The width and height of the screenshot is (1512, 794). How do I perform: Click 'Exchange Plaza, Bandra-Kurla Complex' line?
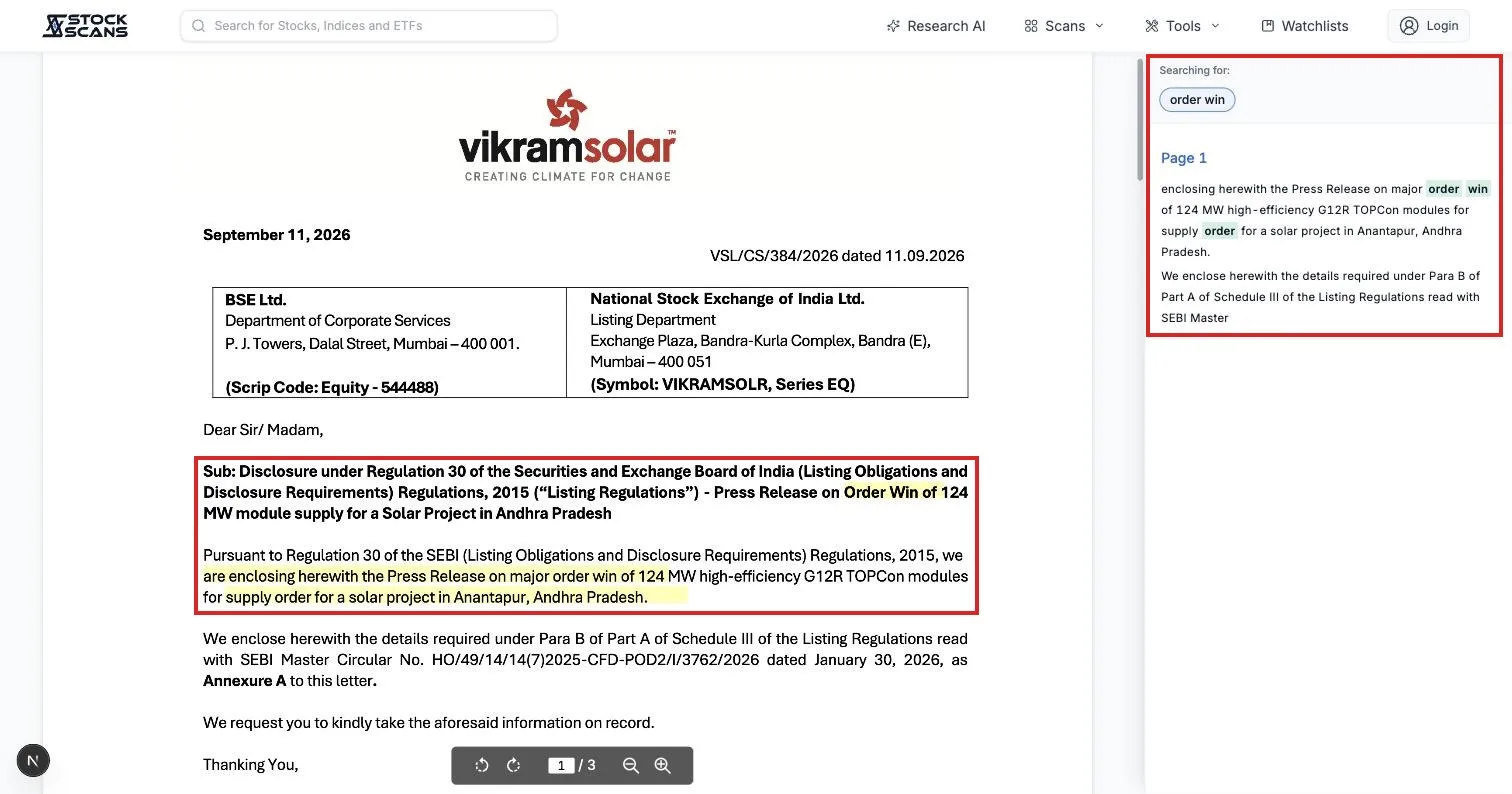point(760,341)
